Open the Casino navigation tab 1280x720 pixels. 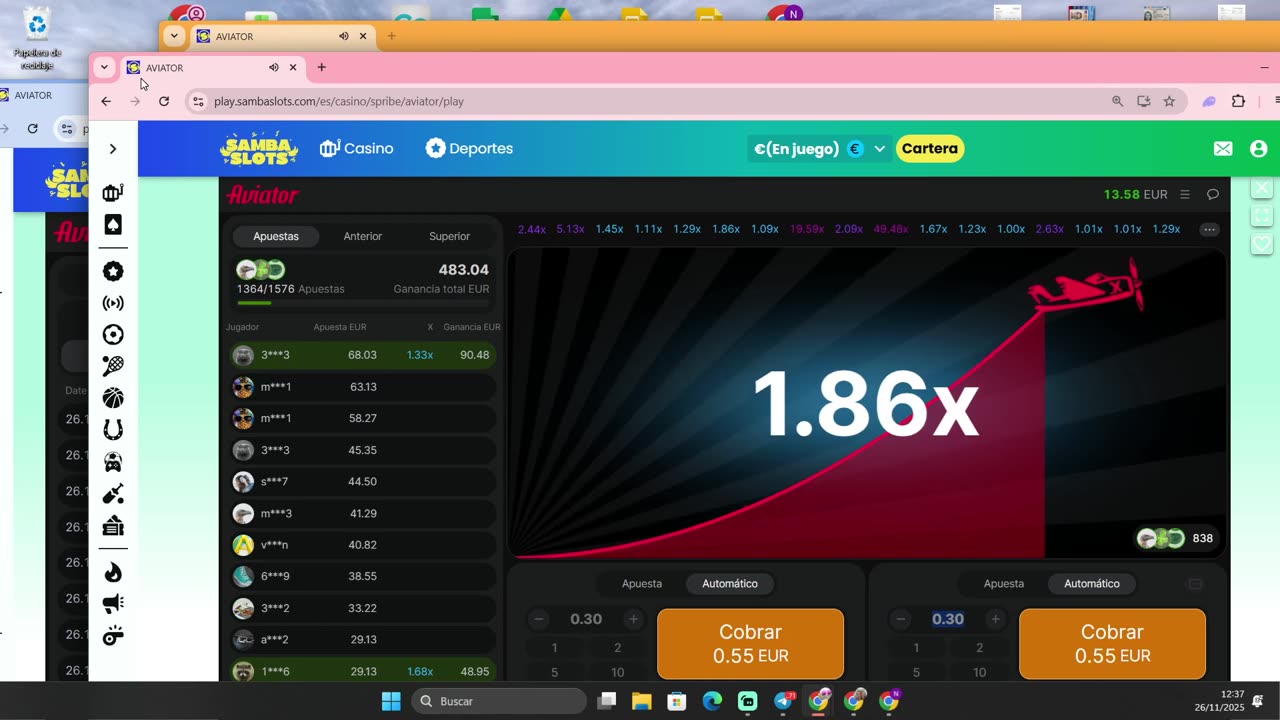pyautogui.click(x=357, y=148)
